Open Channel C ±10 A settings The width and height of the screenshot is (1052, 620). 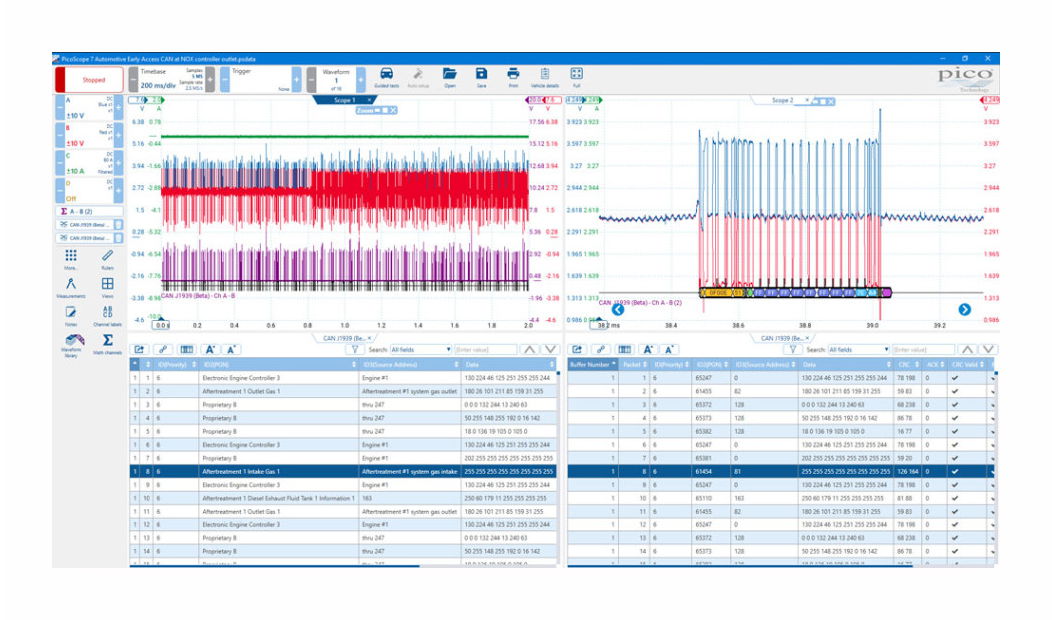(x=89, y=163)
